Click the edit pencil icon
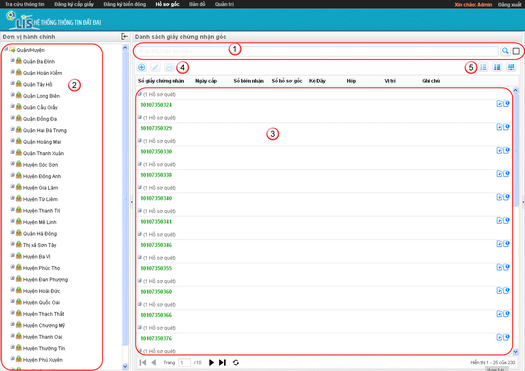 point(155,67)
